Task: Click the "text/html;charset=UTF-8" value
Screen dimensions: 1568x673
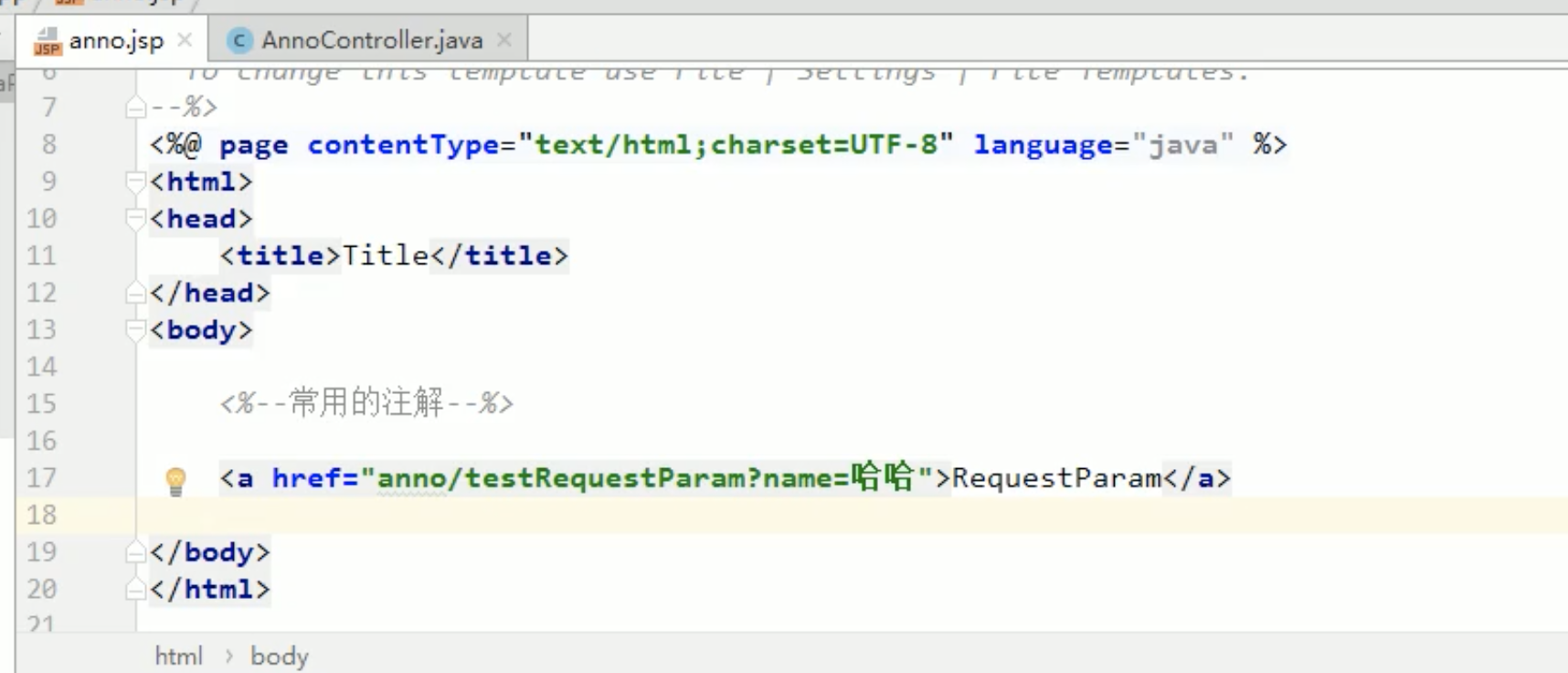Action: point(736,144)
